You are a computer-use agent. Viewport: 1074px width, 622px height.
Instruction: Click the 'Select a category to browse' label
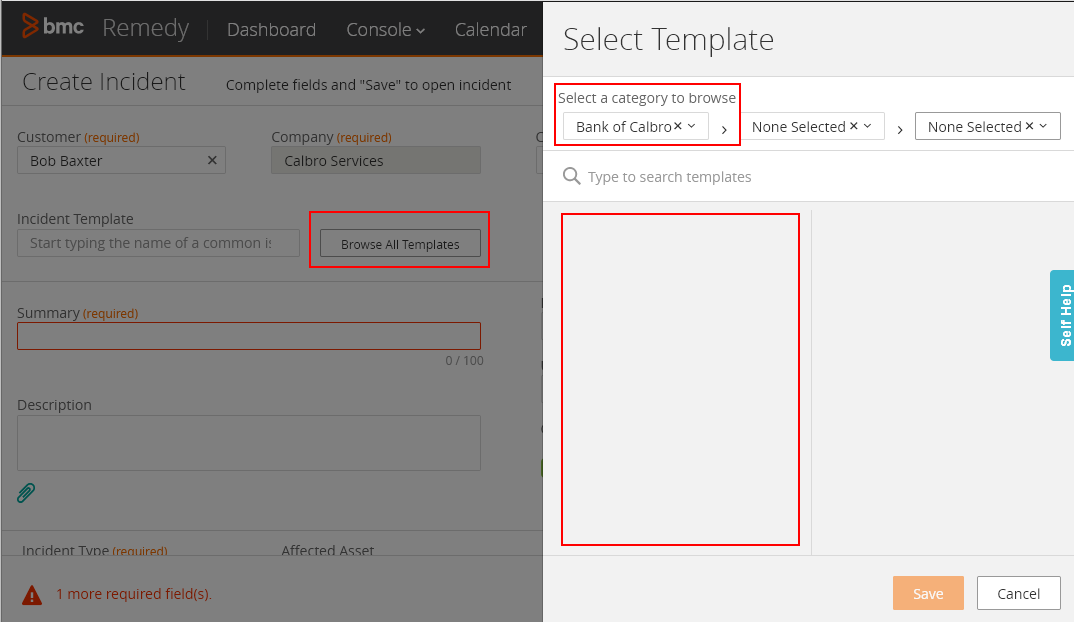pos(647,98)
